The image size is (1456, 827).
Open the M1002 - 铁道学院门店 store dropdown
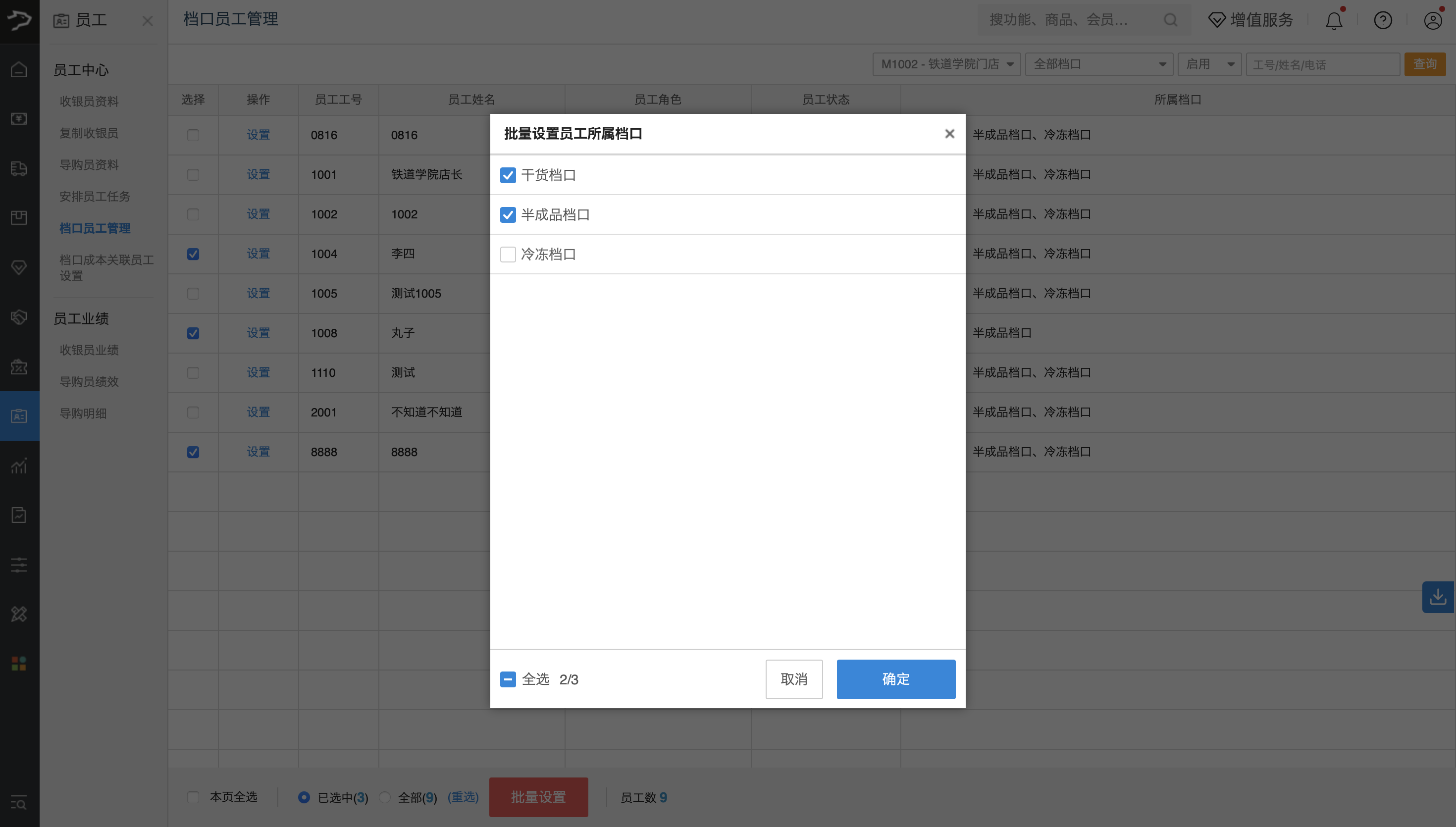click(946, 64)
